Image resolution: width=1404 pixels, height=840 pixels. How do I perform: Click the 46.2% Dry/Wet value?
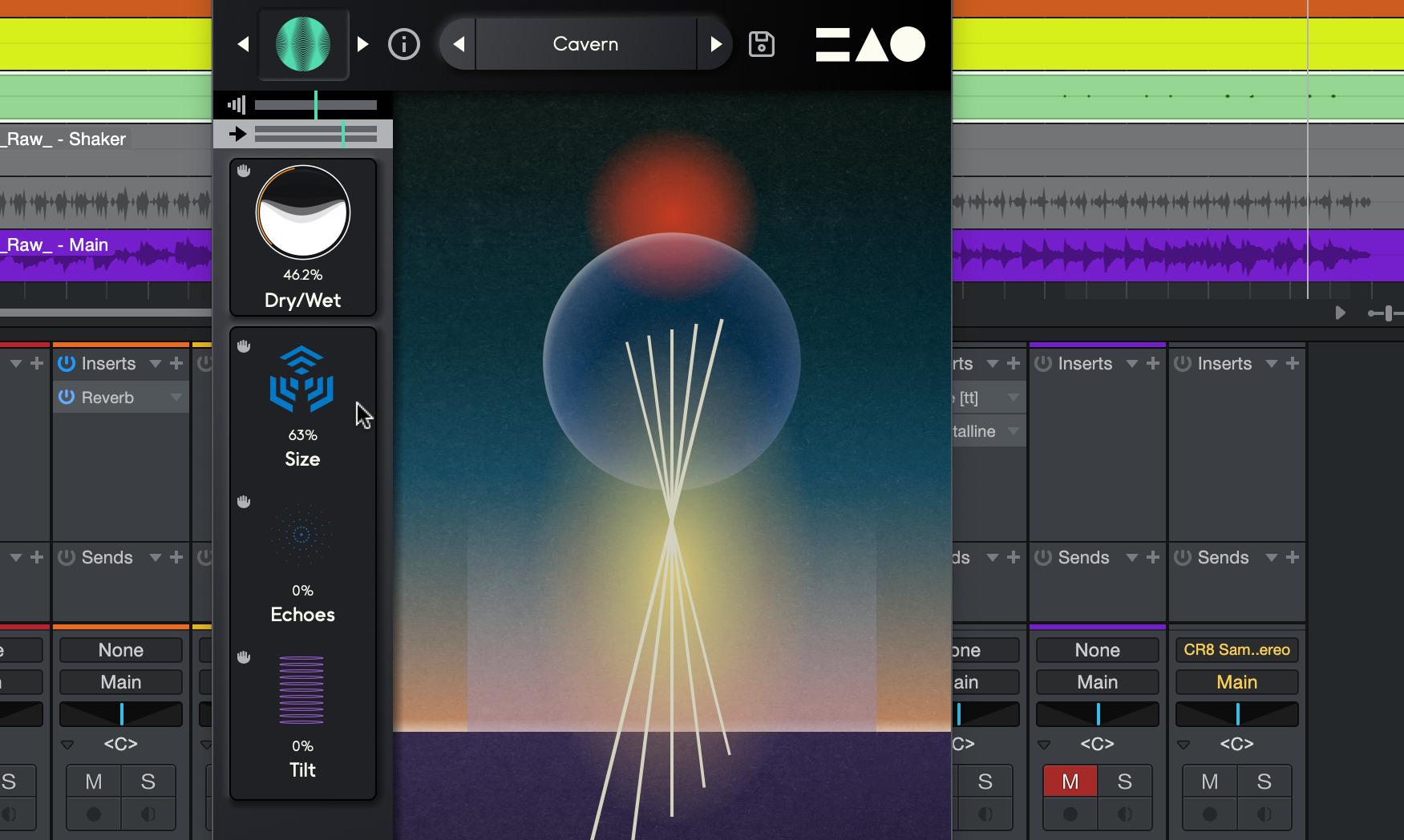[303, 275]
